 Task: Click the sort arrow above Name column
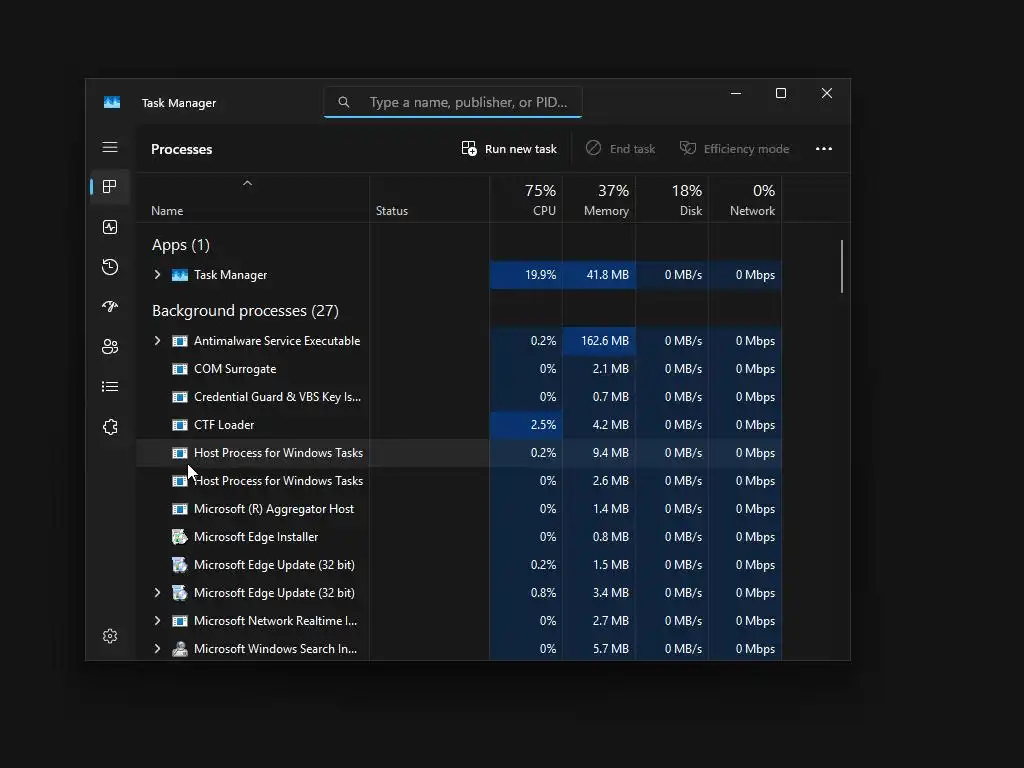click(248, 184)
